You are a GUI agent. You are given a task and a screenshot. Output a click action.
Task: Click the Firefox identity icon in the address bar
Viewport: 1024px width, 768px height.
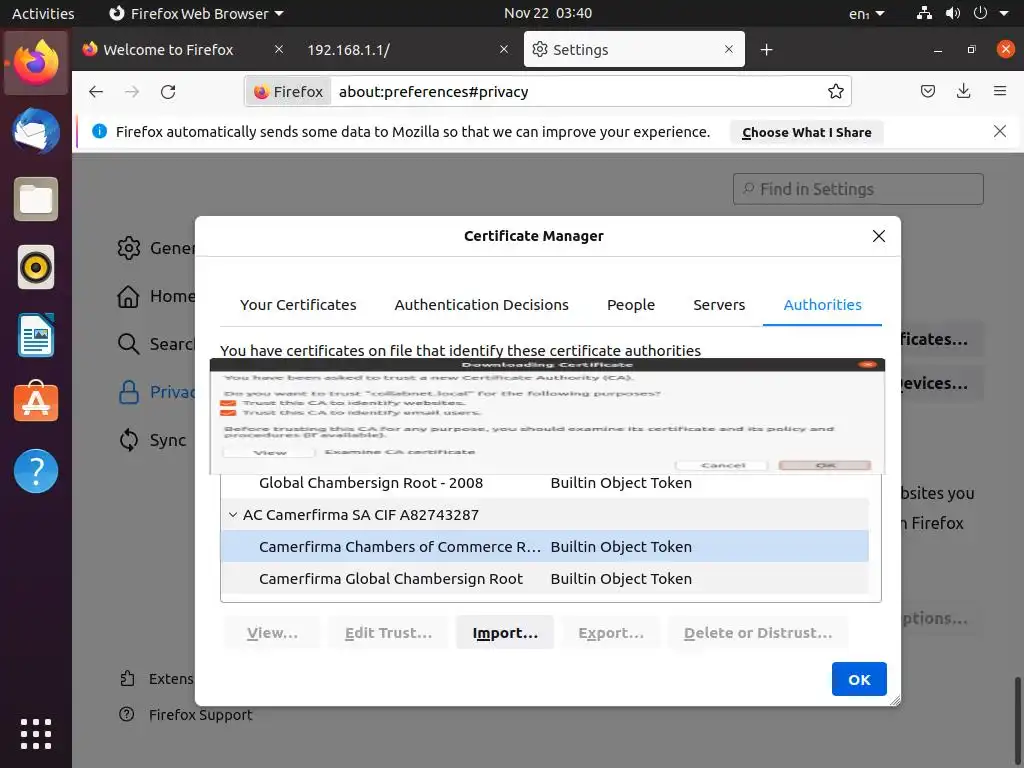pos(288,91)
